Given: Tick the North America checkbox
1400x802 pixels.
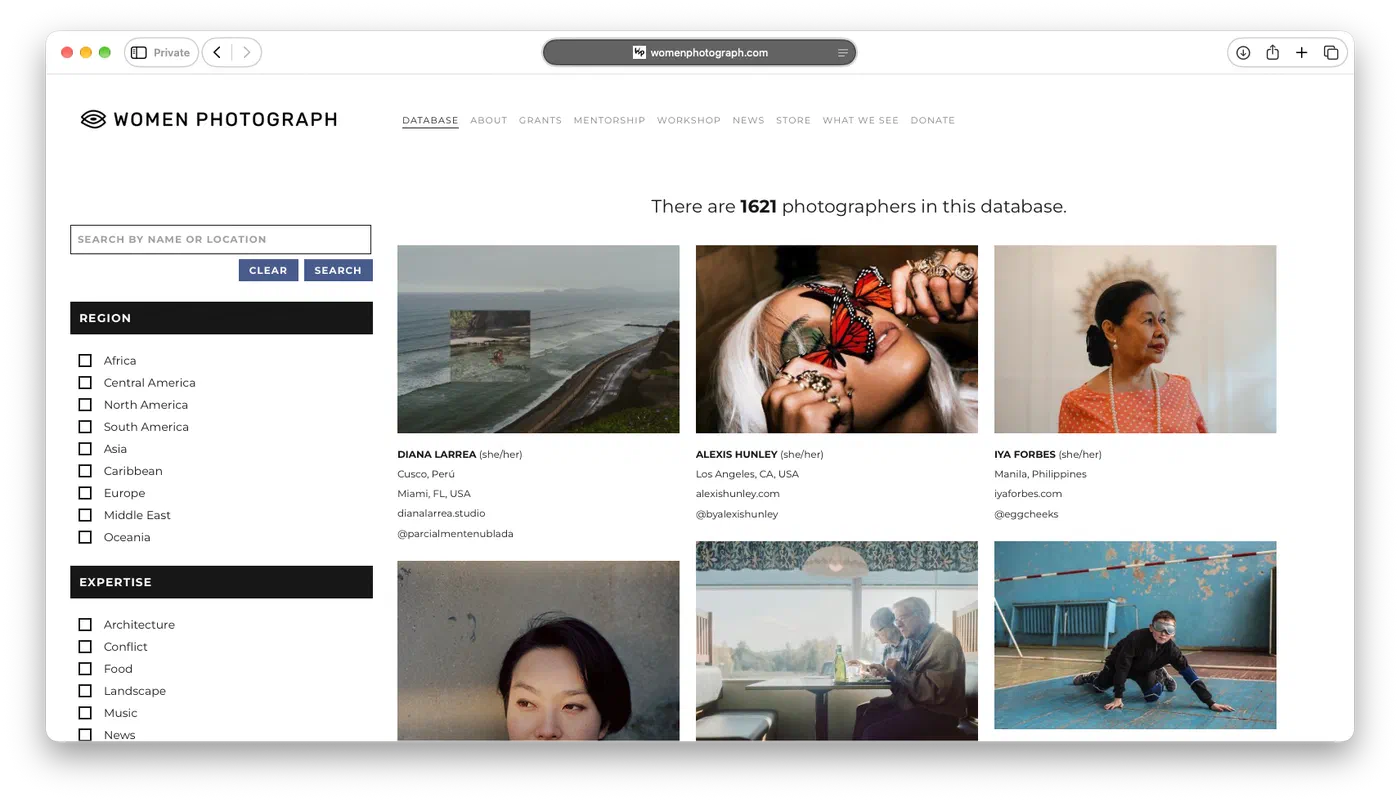Looking at the screenshot, I should click(x=85, y=405).
